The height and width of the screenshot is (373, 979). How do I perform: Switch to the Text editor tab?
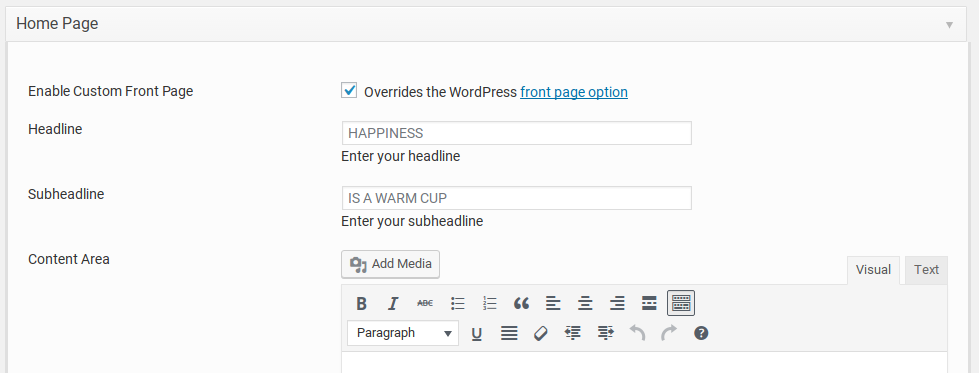(x=926, y=270)
